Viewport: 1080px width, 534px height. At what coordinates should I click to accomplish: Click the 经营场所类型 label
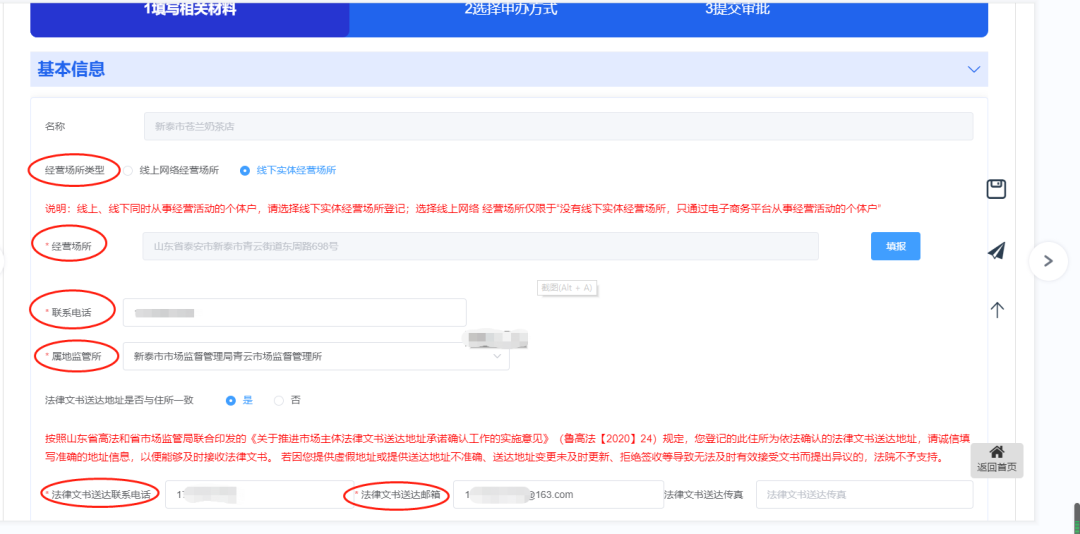point(75,170)
